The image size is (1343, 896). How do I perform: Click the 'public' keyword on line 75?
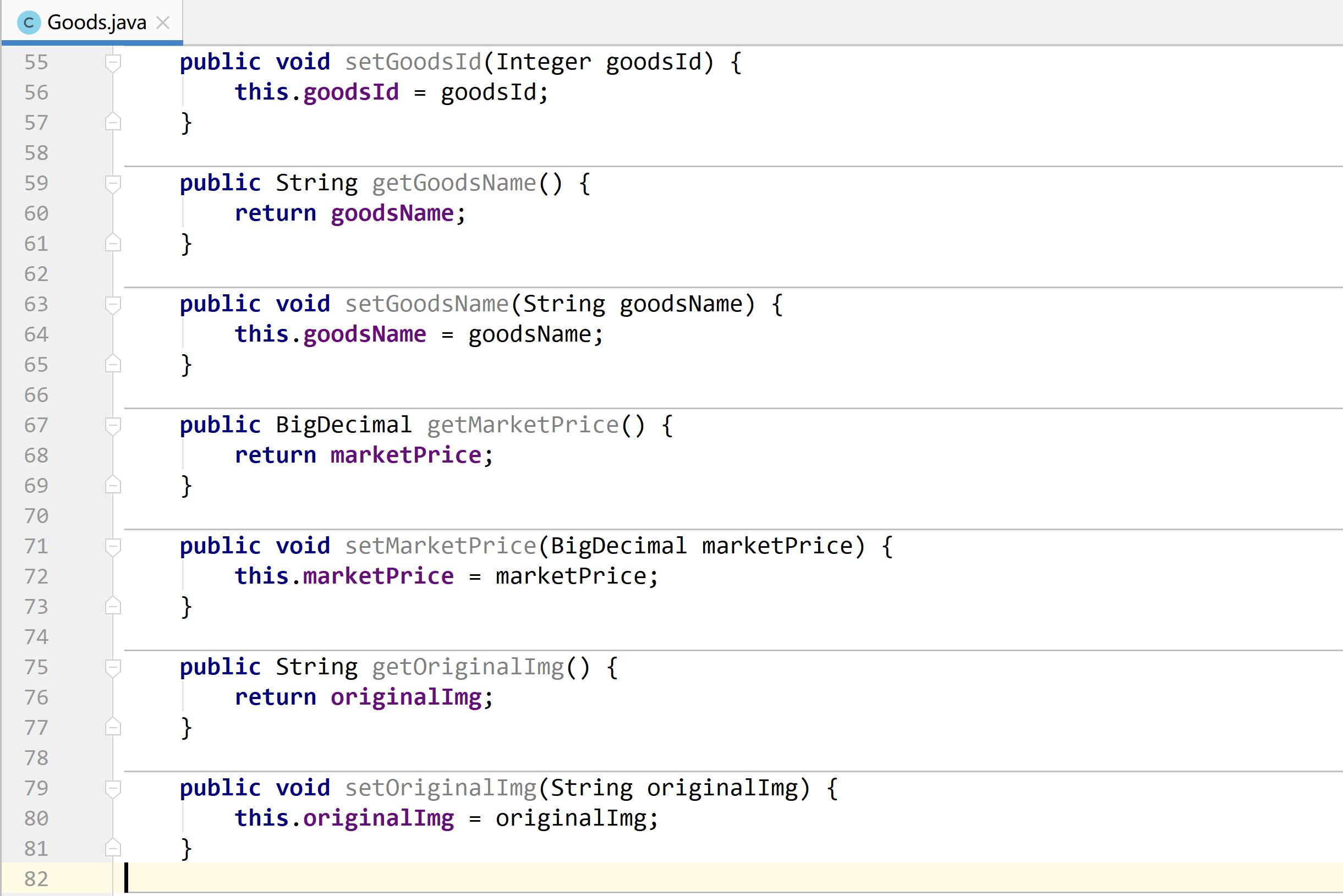[220, 667]
